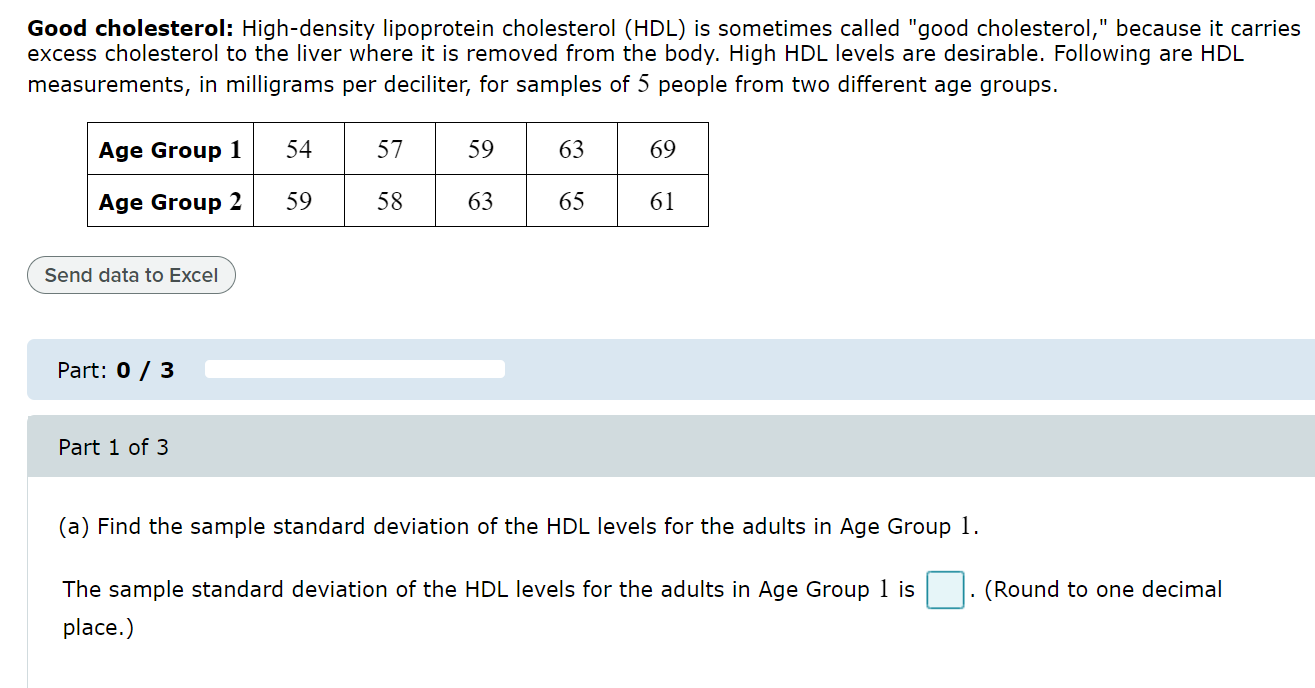Viewport: 1315px width, 688px height.
Task: Click the table cell containing 59 in Group 2
Action: (x=298, y=201)
